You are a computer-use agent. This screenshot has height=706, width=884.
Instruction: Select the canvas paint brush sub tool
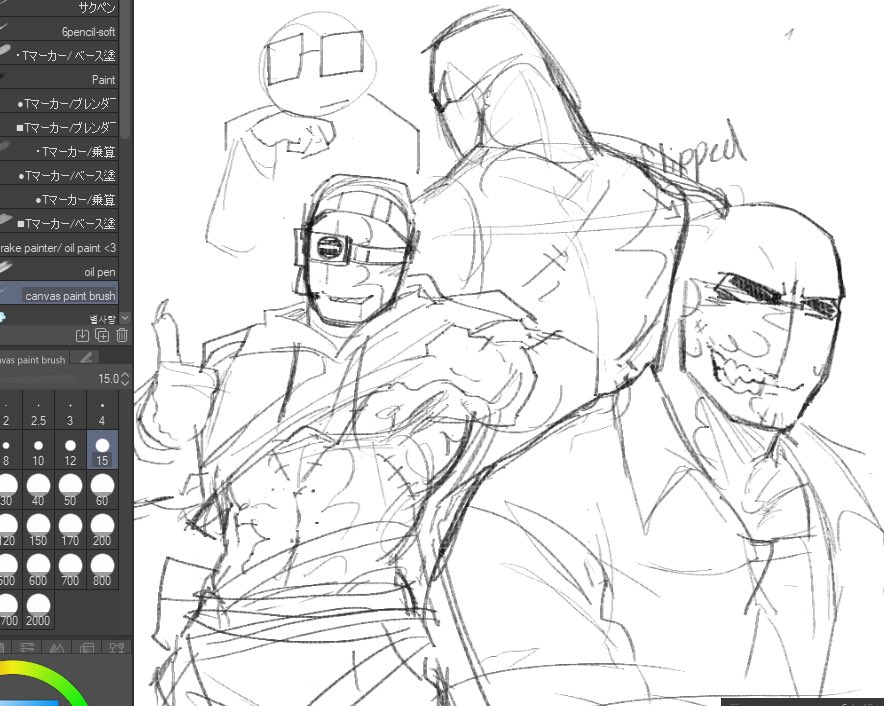pyautogui.click(x=59, y=295)
